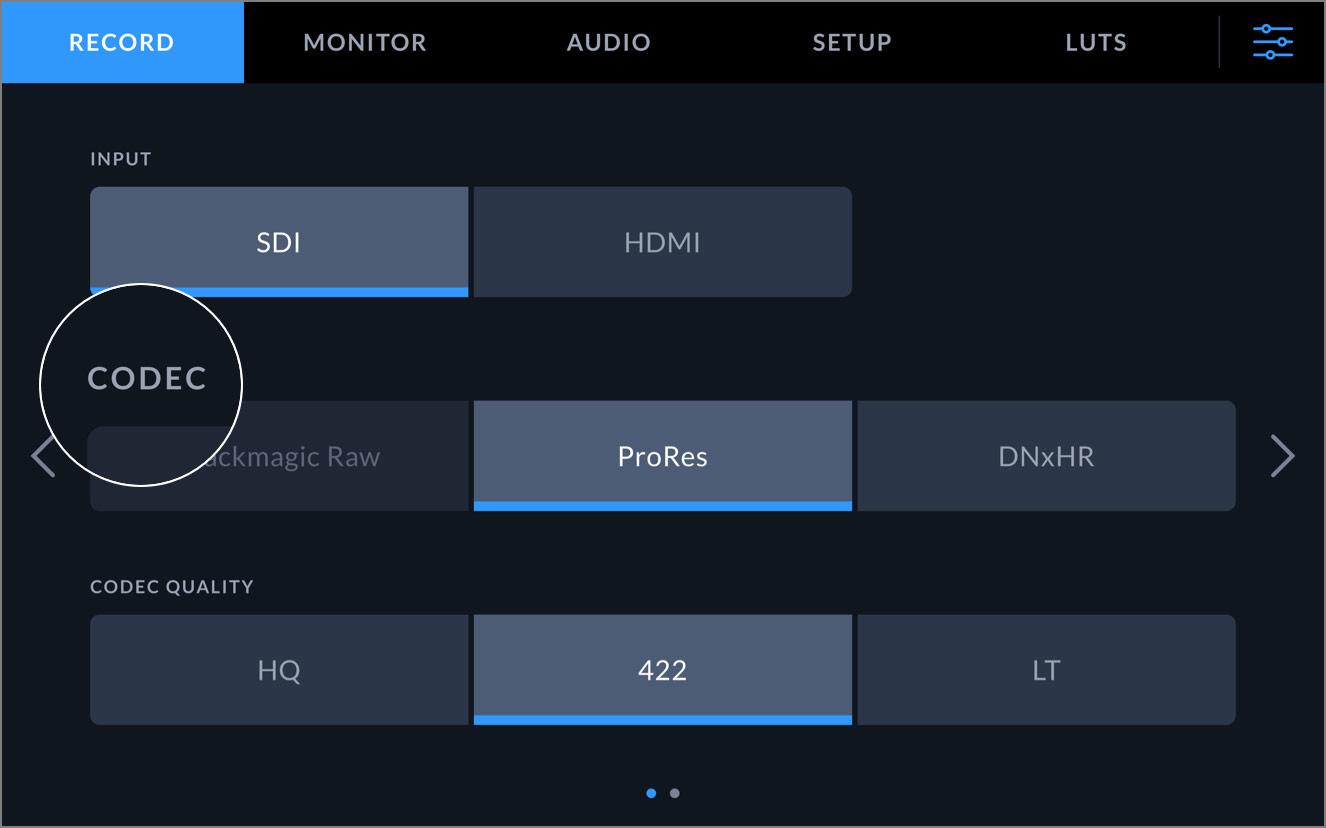Switch to the AUDIO tab
Image resolution: width=1326 pixels, height=828 pixels.
[608, 42]
